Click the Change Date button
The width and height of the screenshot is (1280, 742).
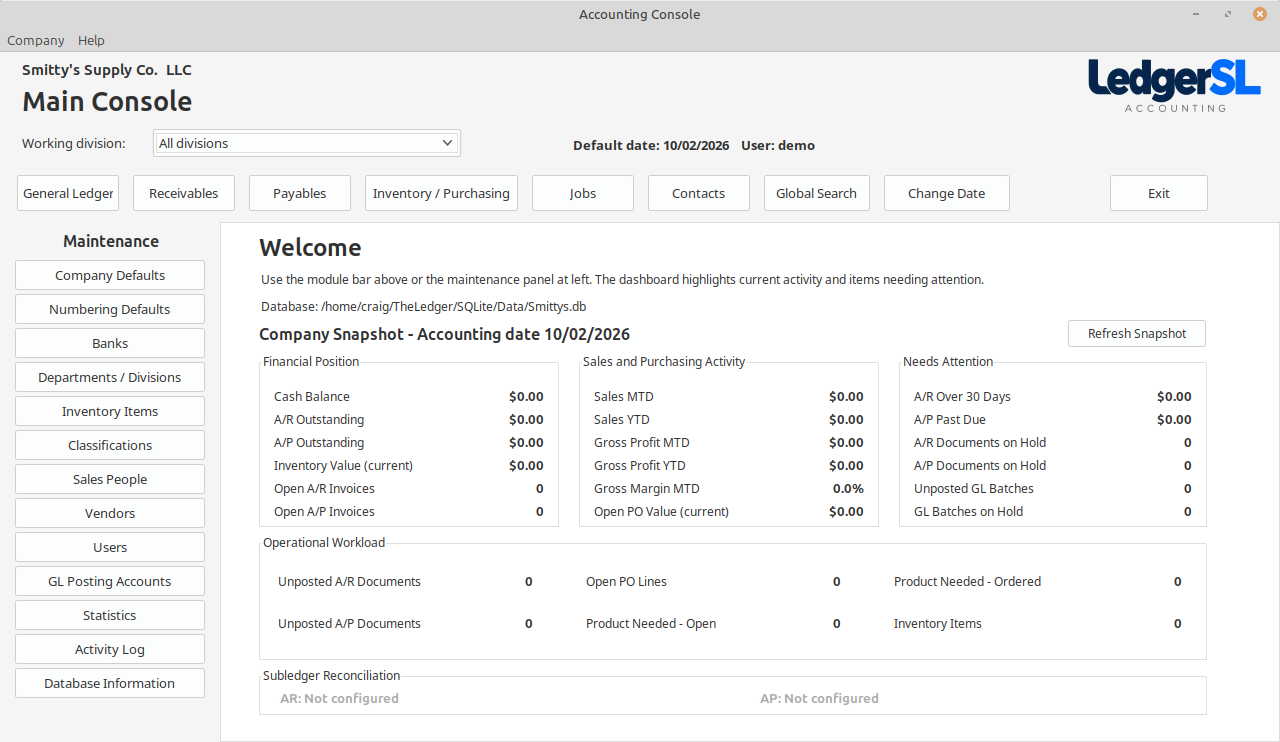[x=947, y=194]
